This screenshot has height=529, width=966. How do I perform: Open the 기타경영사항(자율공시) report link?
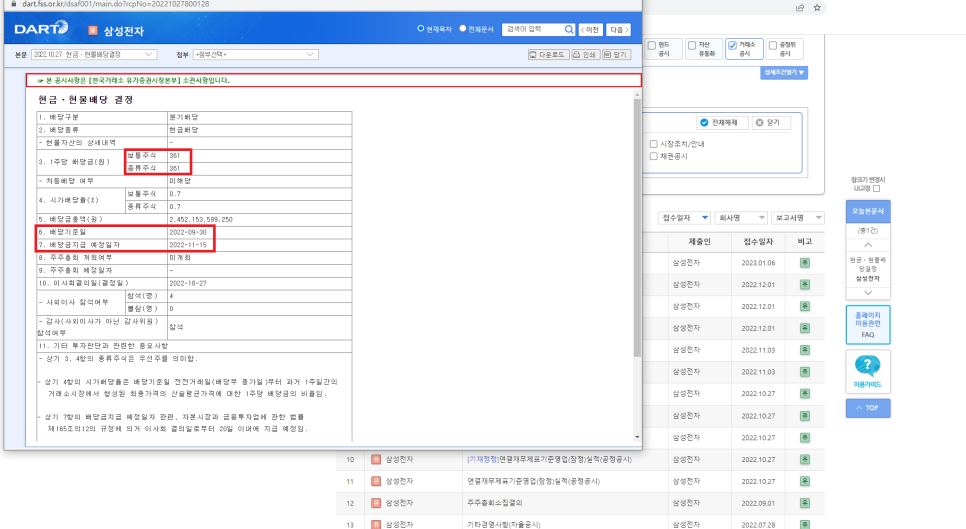pos(503,525)
